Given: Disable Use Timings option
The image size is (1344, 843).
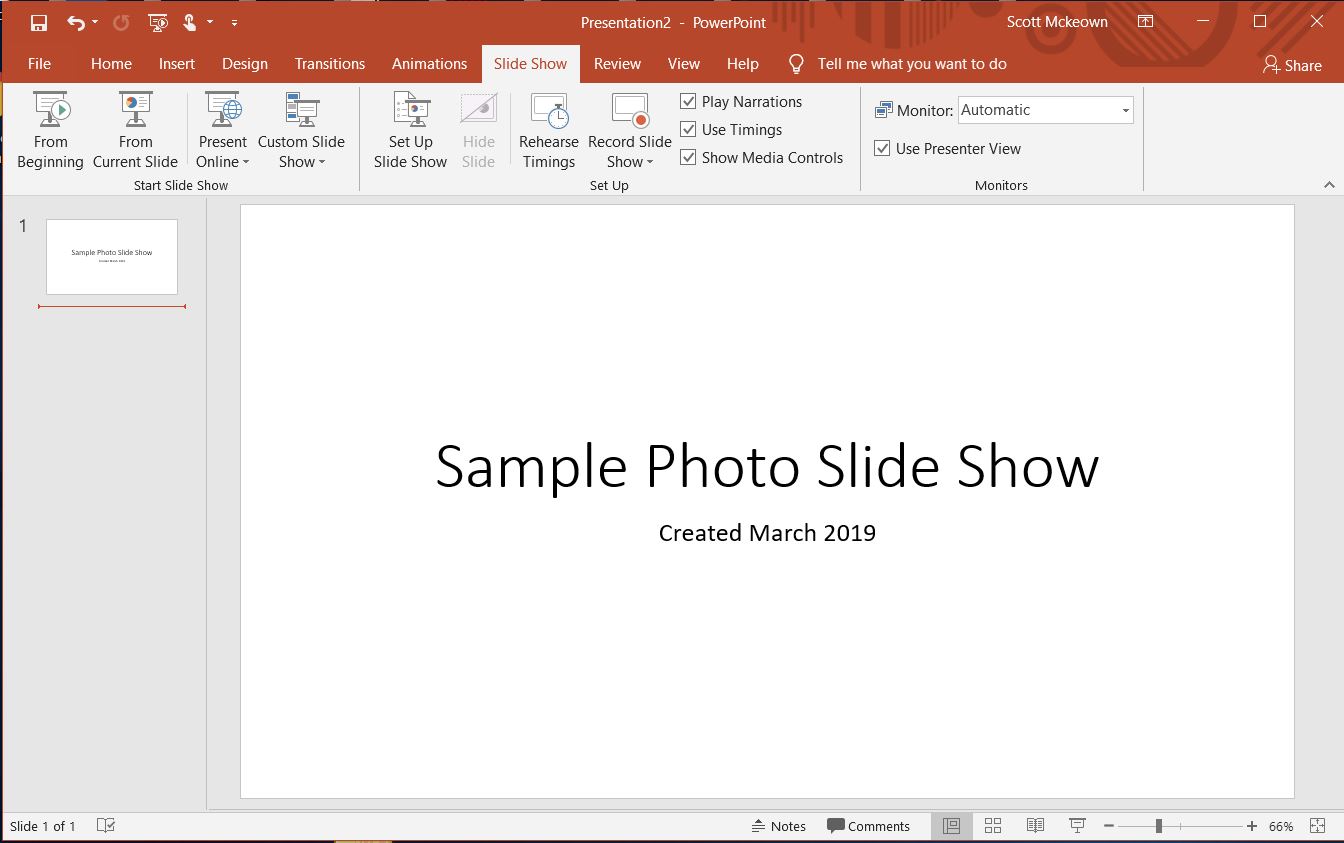Looking at the screenshot, I should point(688,129).
